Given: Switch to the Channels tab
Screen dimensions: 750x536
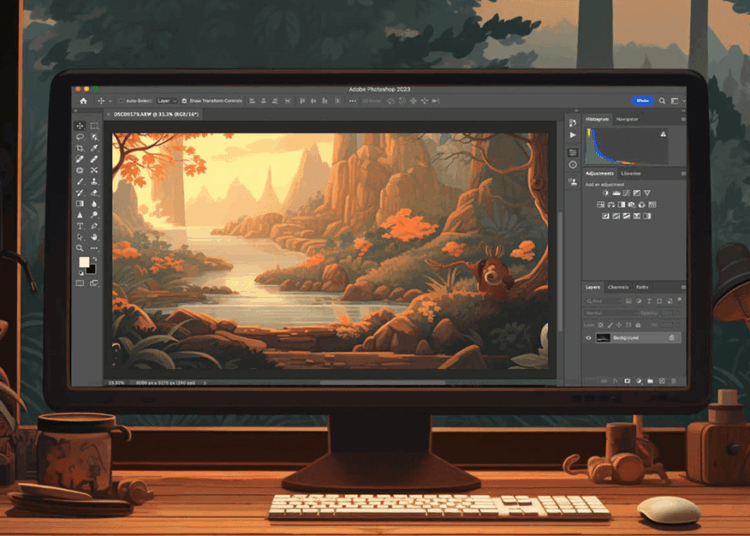Looking at the screenshot, I should click(618, 287).
